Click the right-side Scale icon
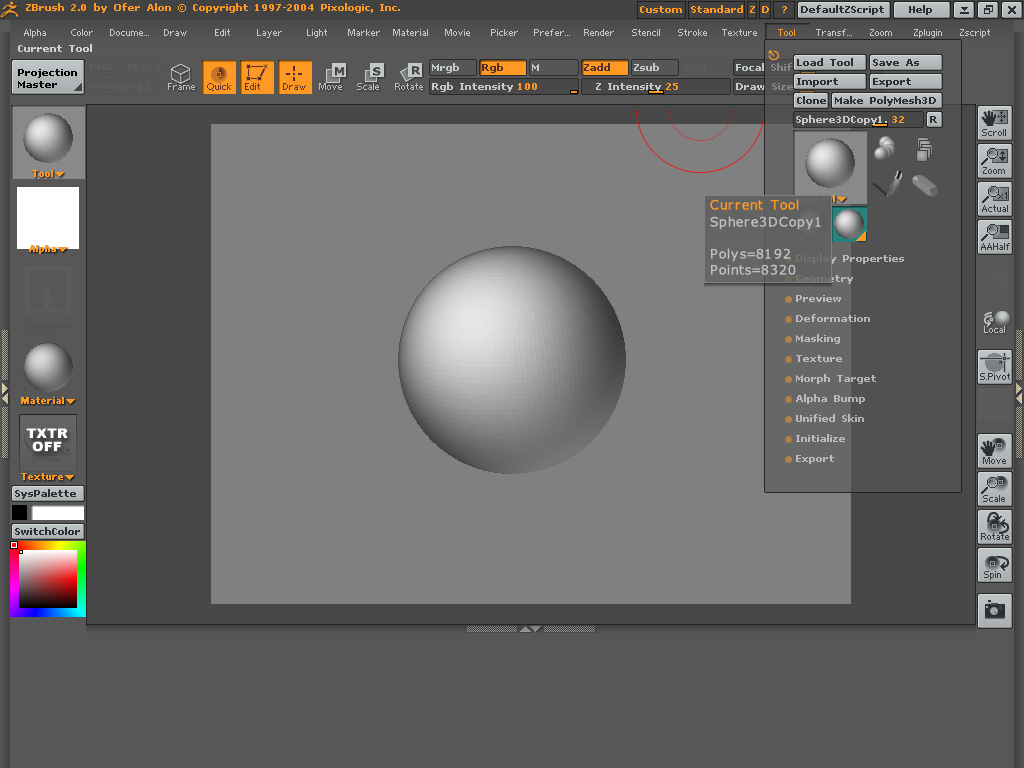 [995, 488]
